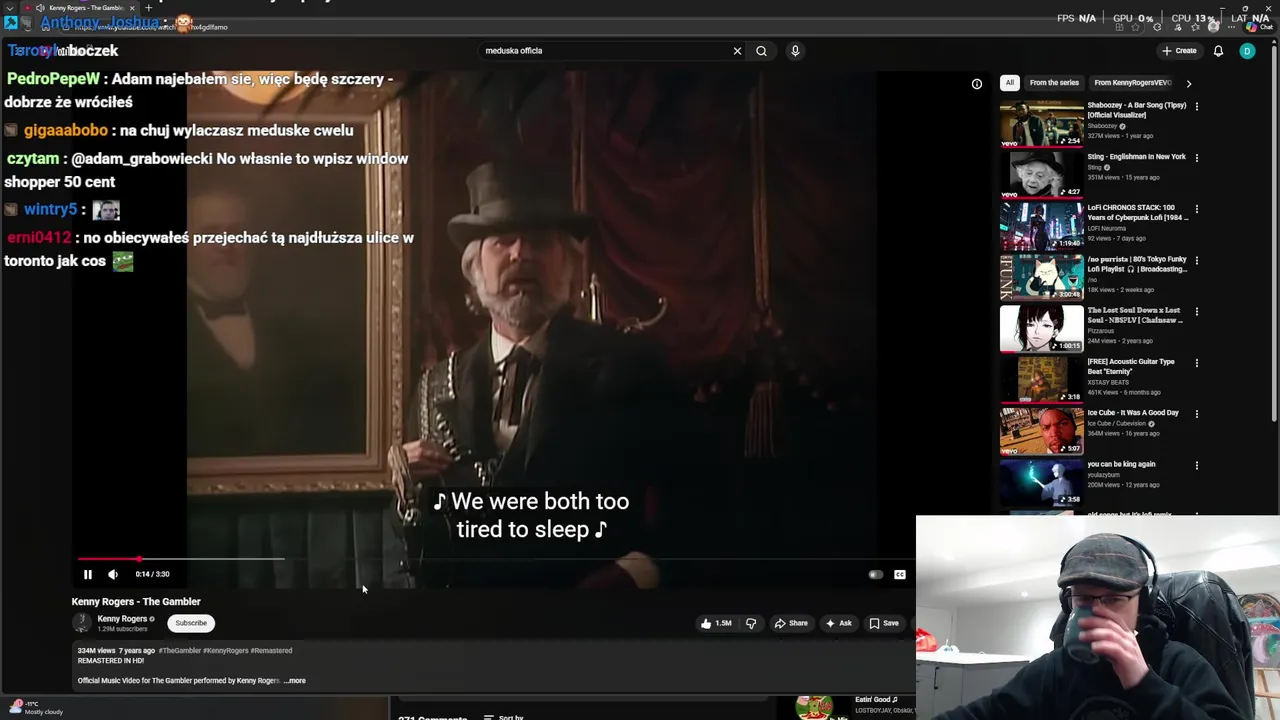Clear the search box with the X
This screenshot has height=720, width=1280.
click(x=737, y=51)
